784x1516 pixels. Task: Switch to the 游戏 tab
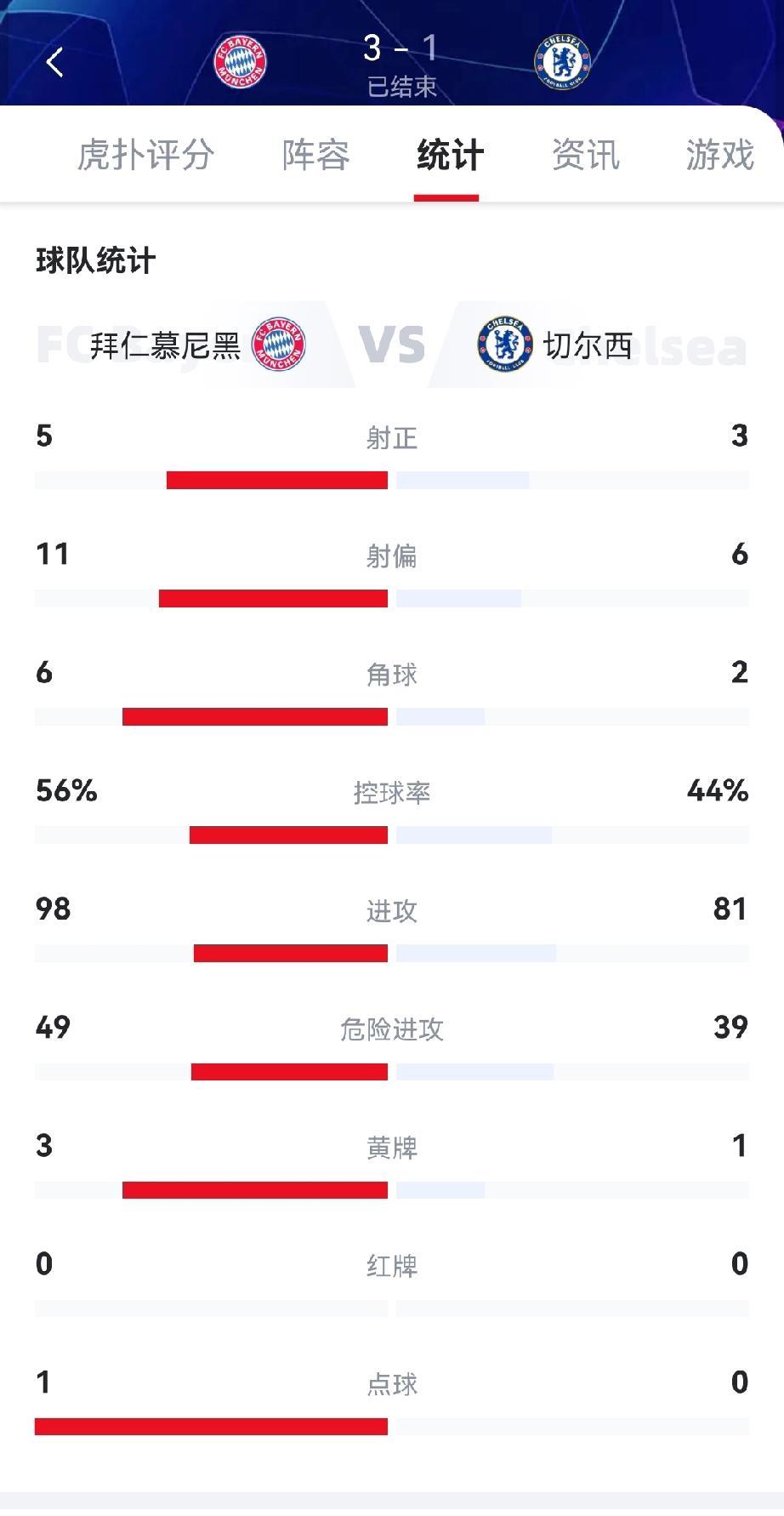pos(719,156)
